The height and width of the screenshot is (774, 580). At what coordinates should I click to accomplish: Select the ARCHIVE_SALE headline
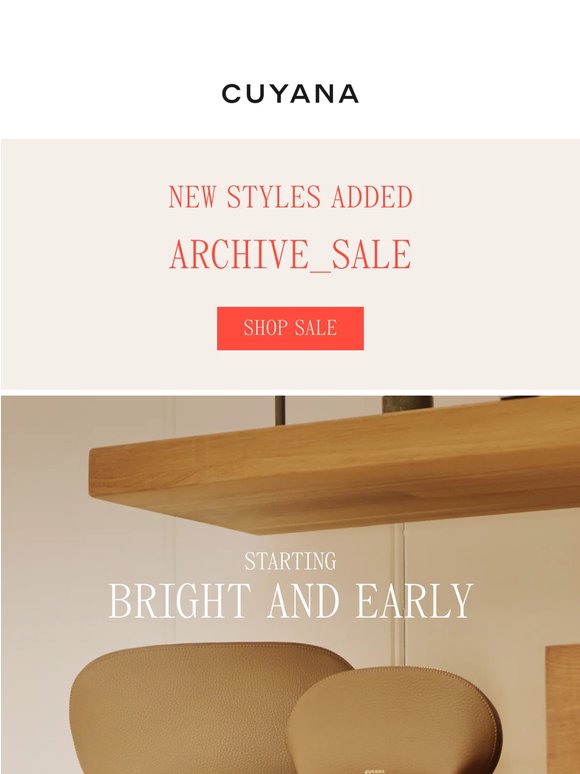pyautogui.click(x=290, y=255)
